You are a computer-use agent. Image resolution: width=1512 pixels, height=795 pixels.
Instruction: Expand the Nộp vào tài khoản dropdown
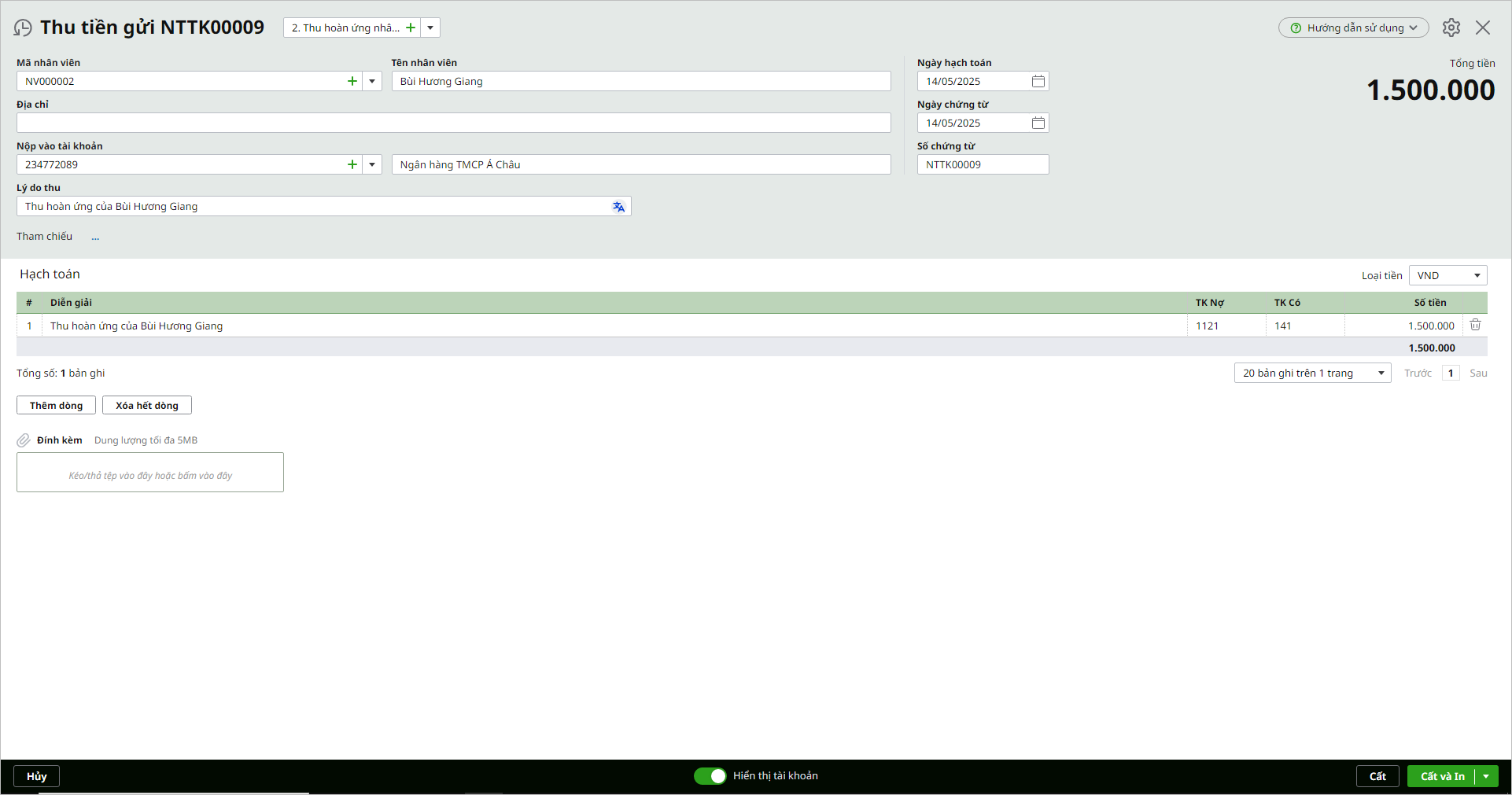click(x=372, y=164)
